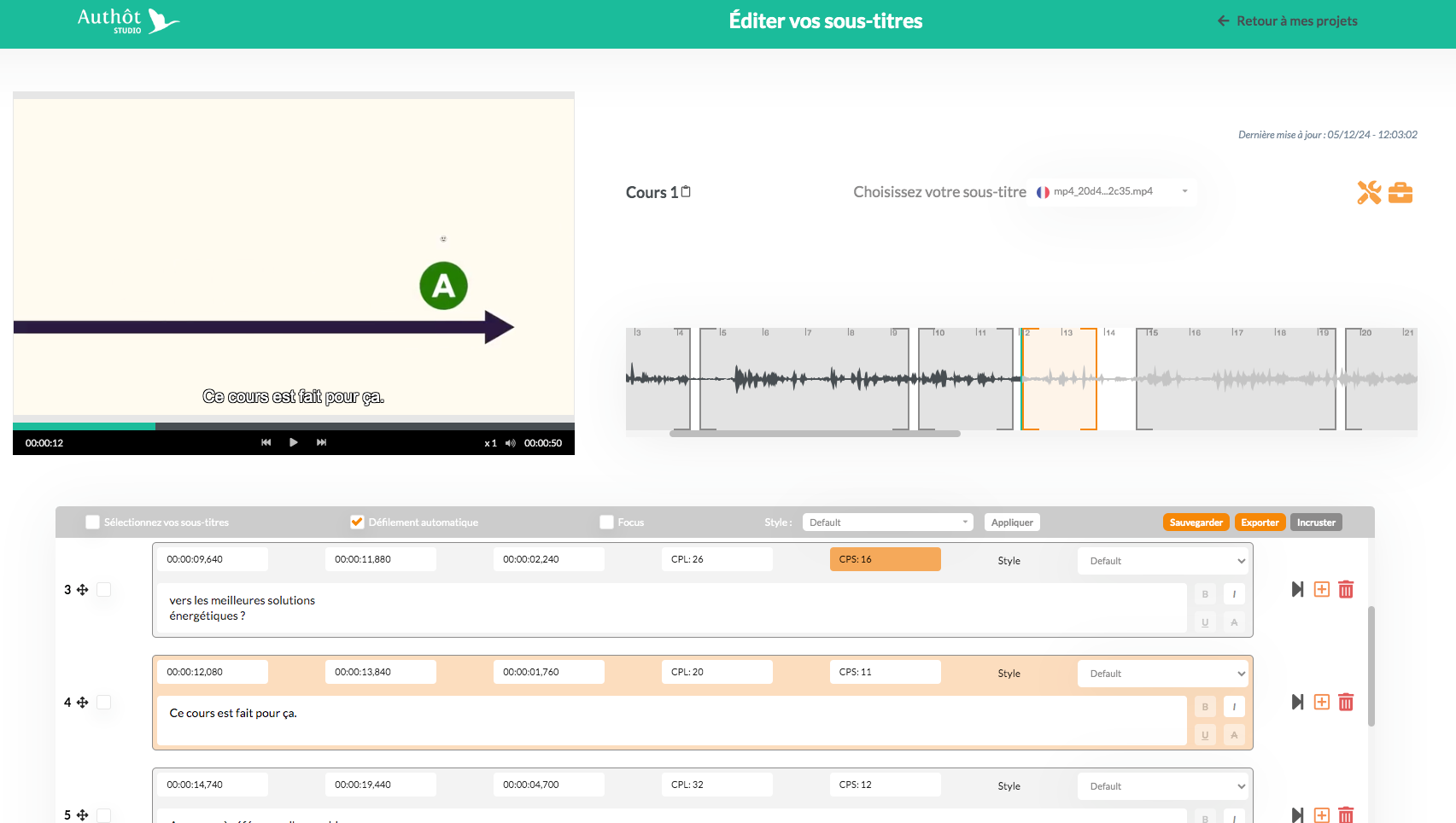The width and height of the screenshot is (1456, 823).
Task: Add a subtitle after subtitle 3
Action: click(x=1322, y=589)
